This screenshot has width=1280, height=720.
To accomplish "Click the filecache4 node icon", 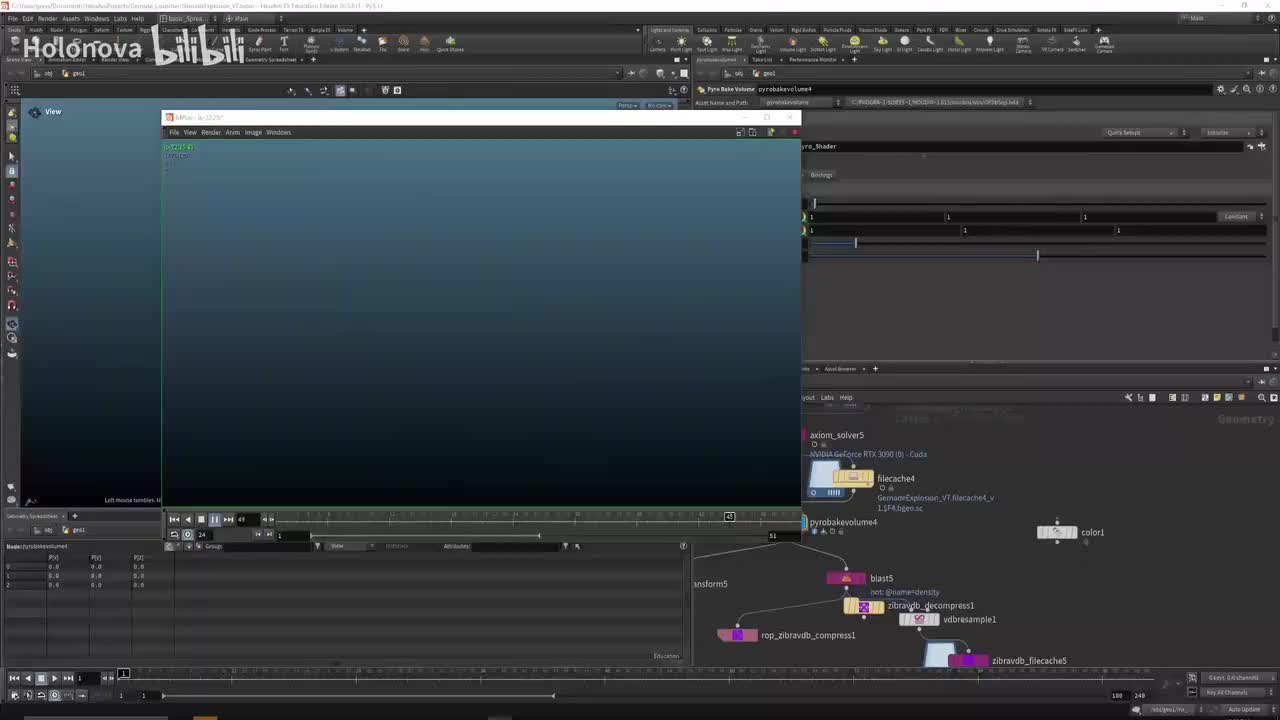I will pos(853,478).
